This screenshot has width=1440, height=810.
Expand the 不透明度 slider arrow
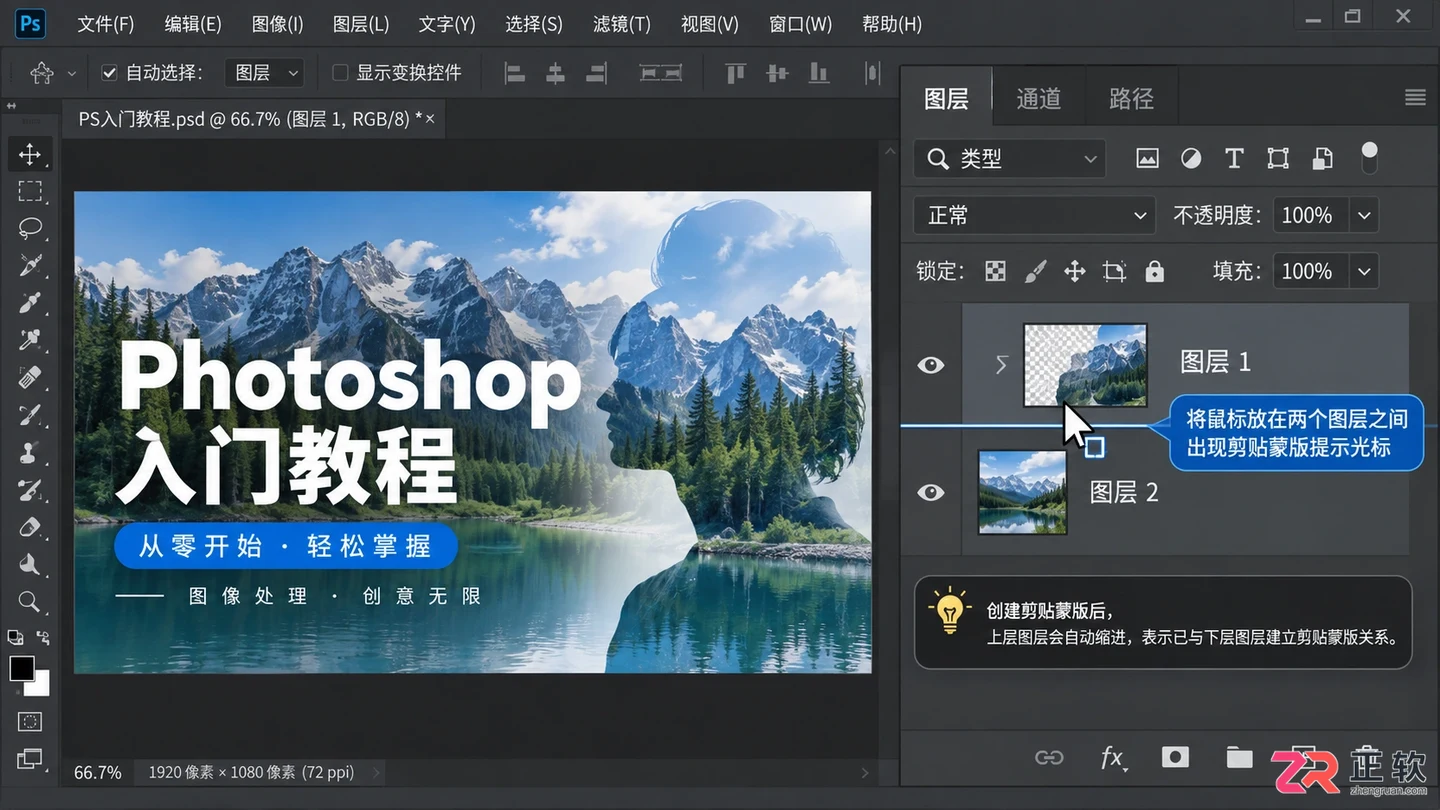coord(1363,215)
